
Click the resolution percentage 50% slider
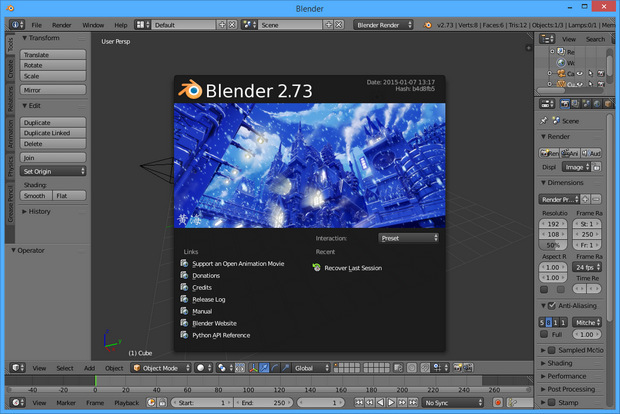(553, 245)
